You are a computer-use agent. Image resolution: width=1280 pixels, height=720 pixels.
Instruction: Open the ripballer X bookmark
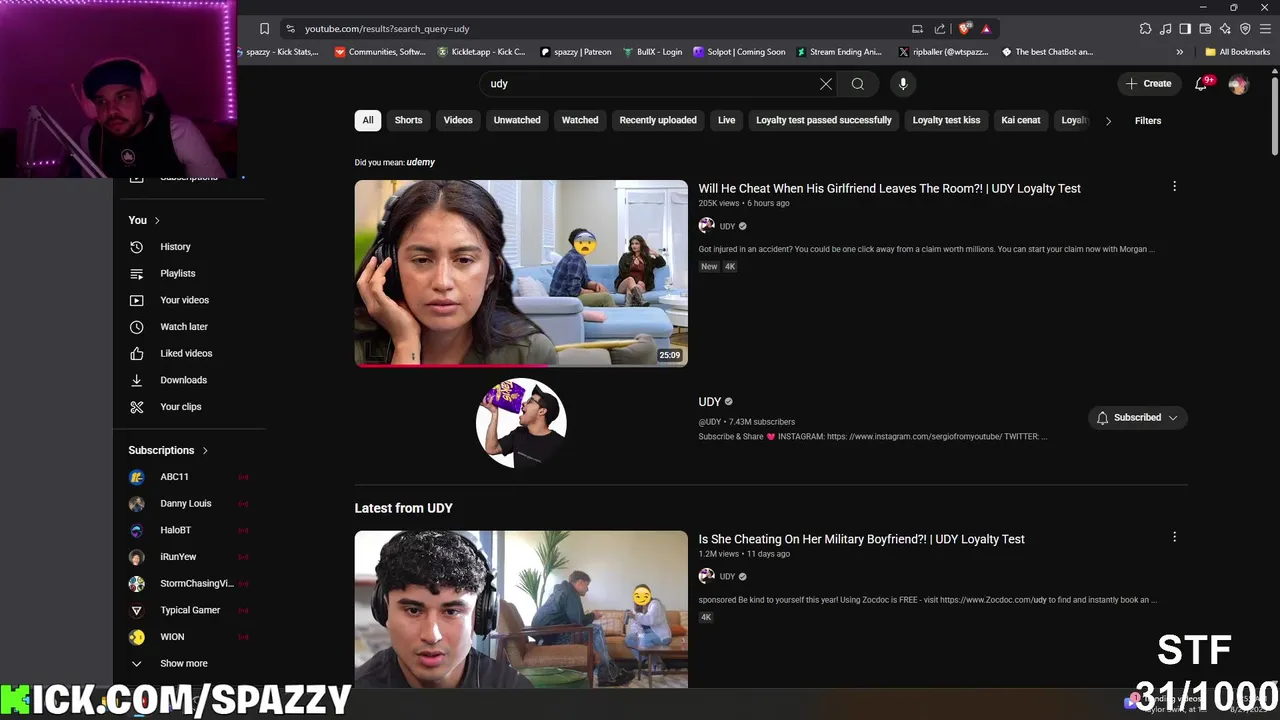point(943,52)
